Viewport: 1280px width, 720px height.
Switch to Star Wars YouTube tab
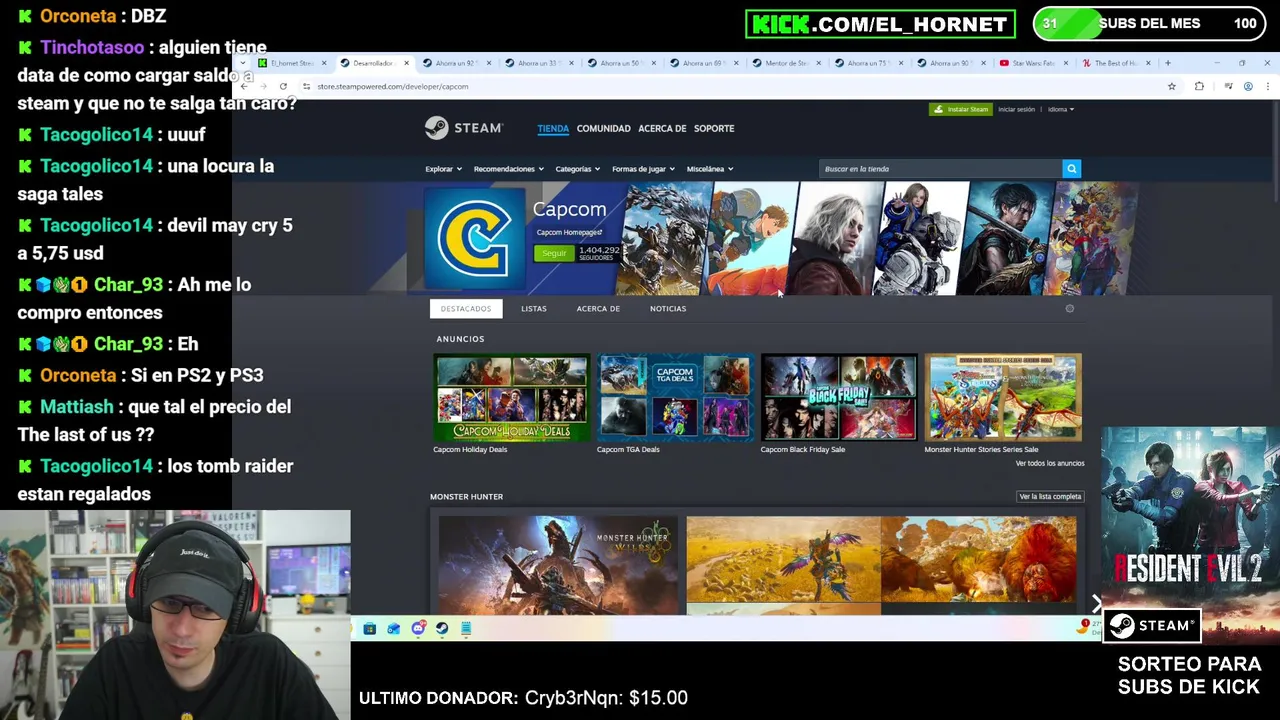[x=1032, y=63]
